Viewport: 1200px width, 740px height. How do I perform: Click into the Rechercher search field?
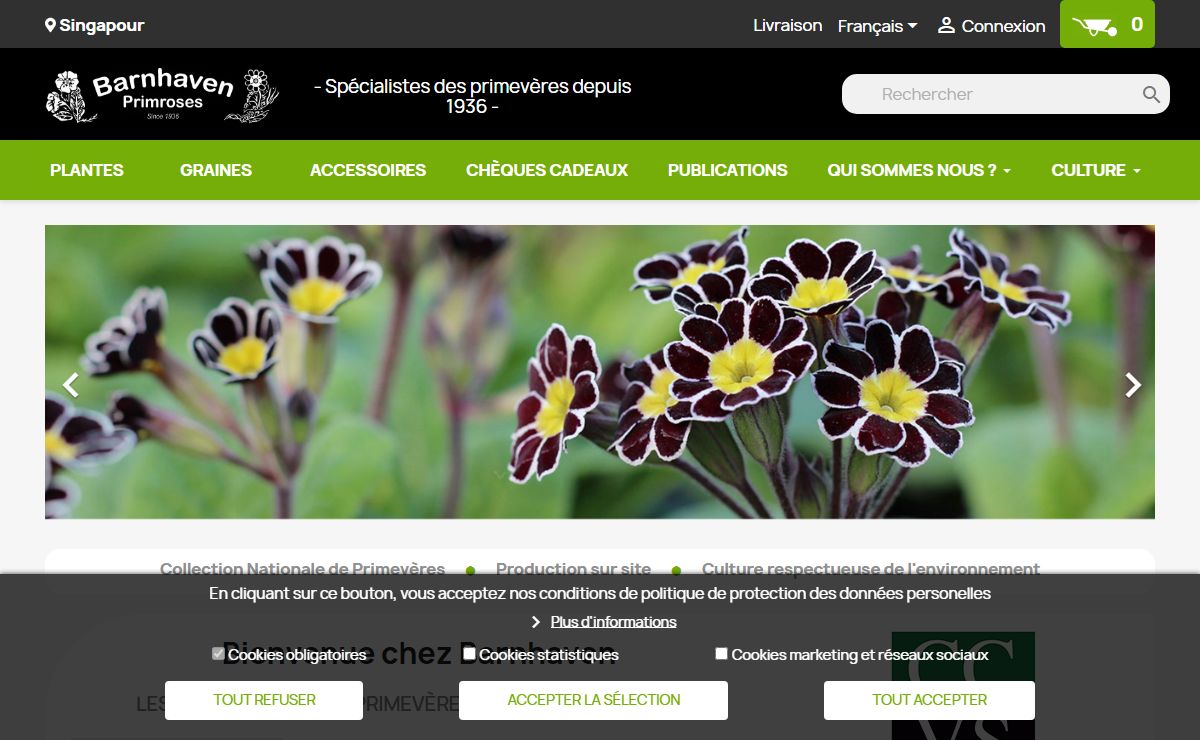click(x=1006, y=94)
